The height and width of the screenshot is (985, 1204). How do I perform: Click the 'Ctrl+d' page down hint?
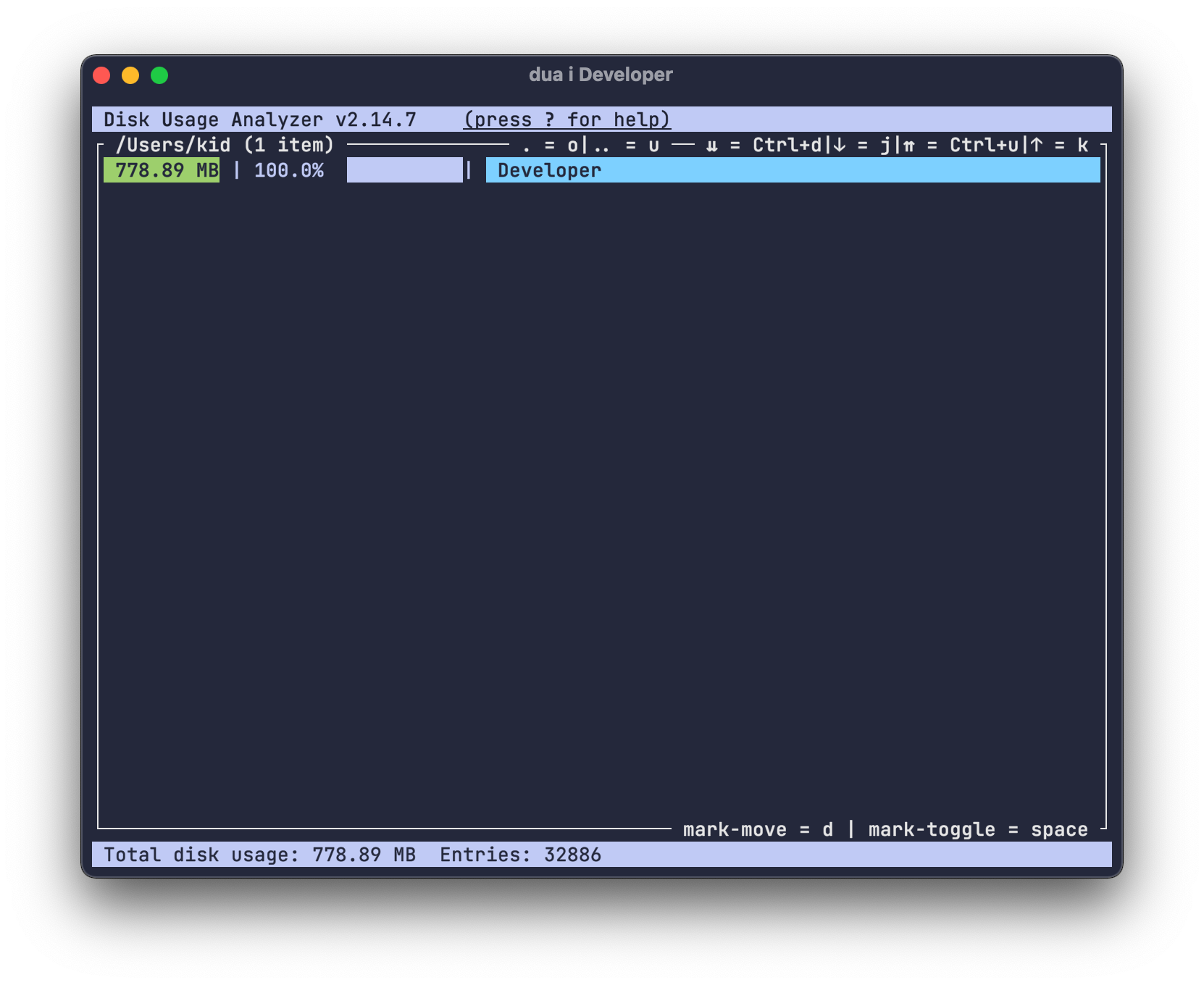pos(764,146)
